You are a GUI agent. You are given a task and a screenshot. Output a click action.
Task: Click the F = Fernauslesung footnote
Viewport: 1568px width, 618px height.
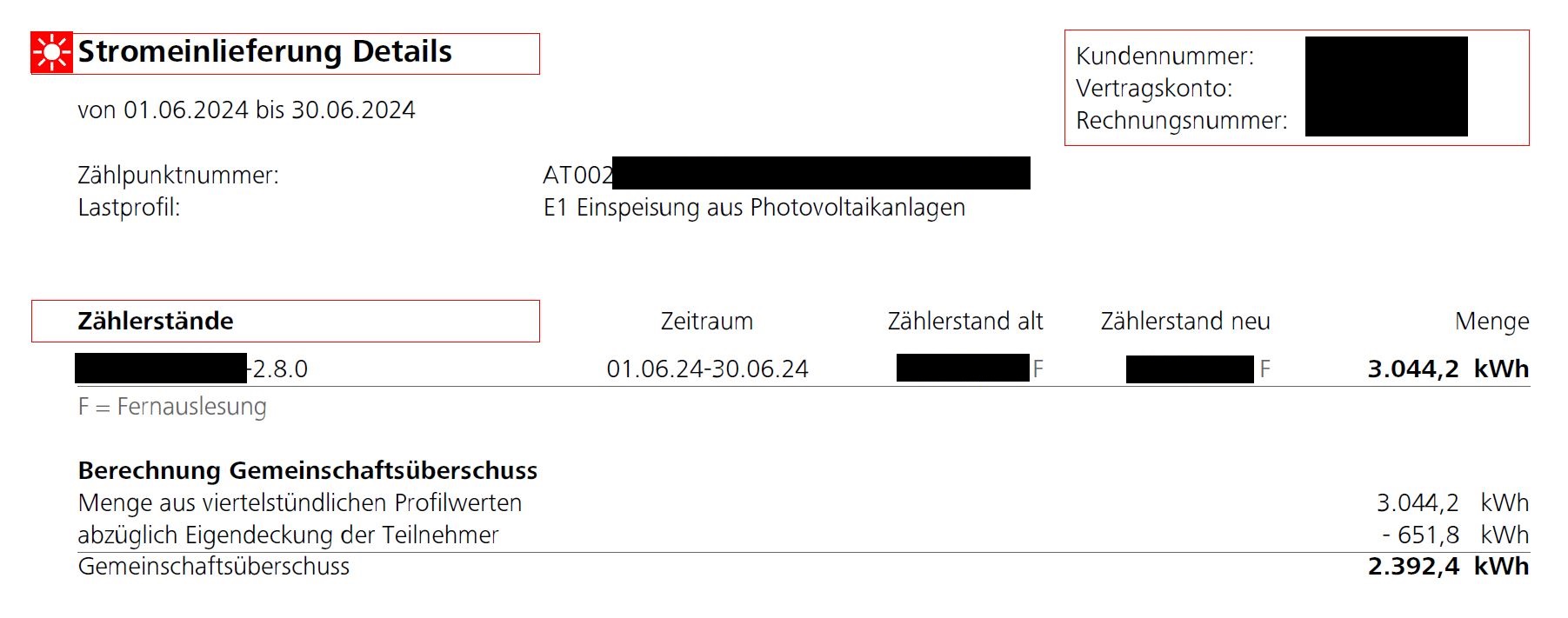[x=172, y=407]
